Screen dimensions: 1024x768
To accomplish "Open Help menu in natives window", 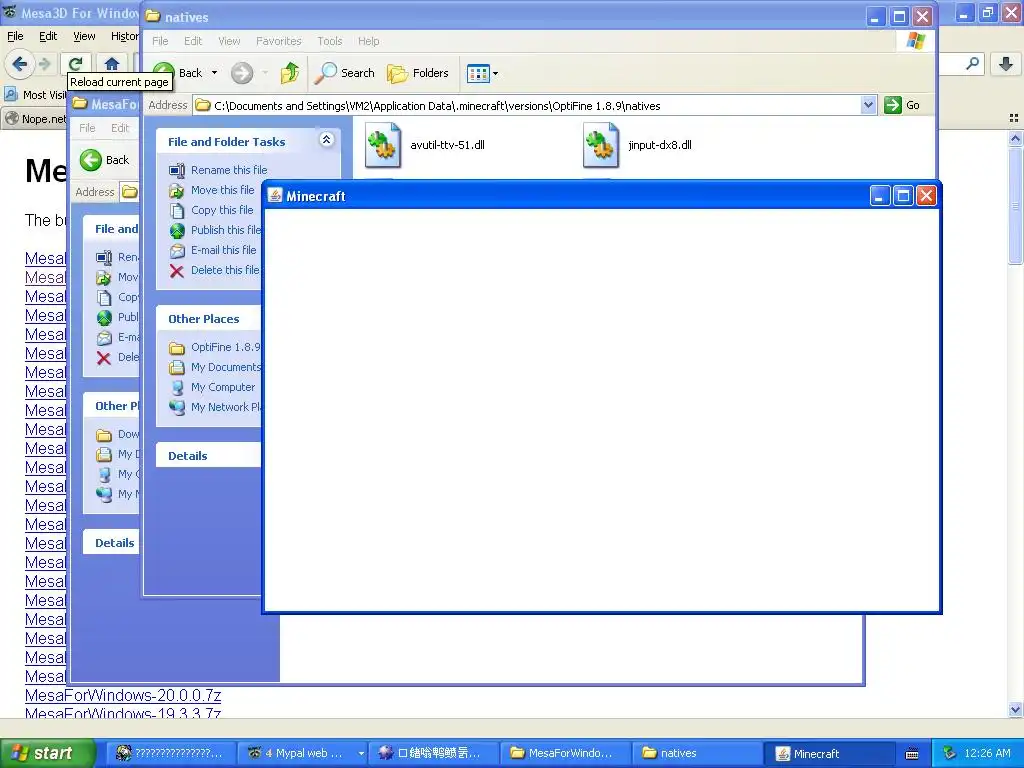I will pyautogui.click(x=368, y=41).
